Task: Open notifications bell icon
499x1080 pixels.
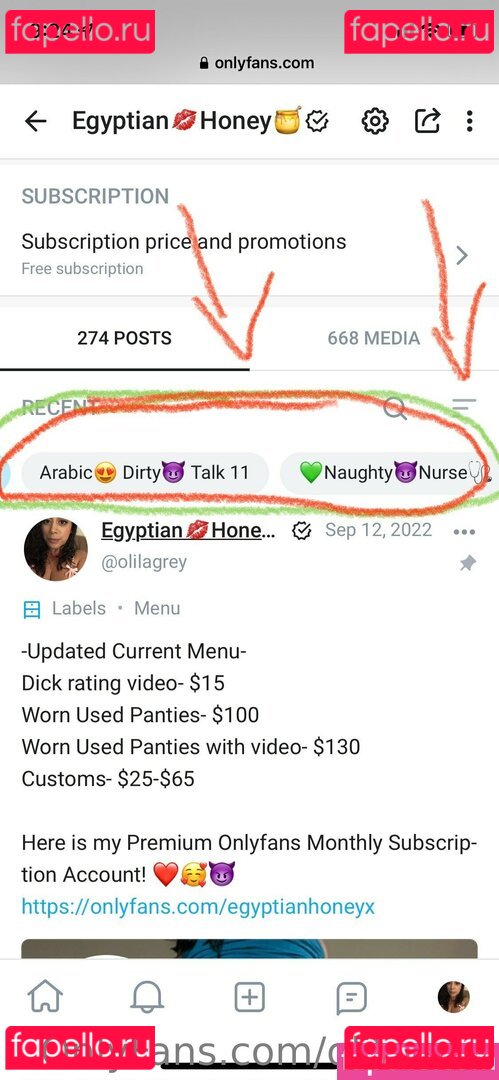Action: (147, 997)
